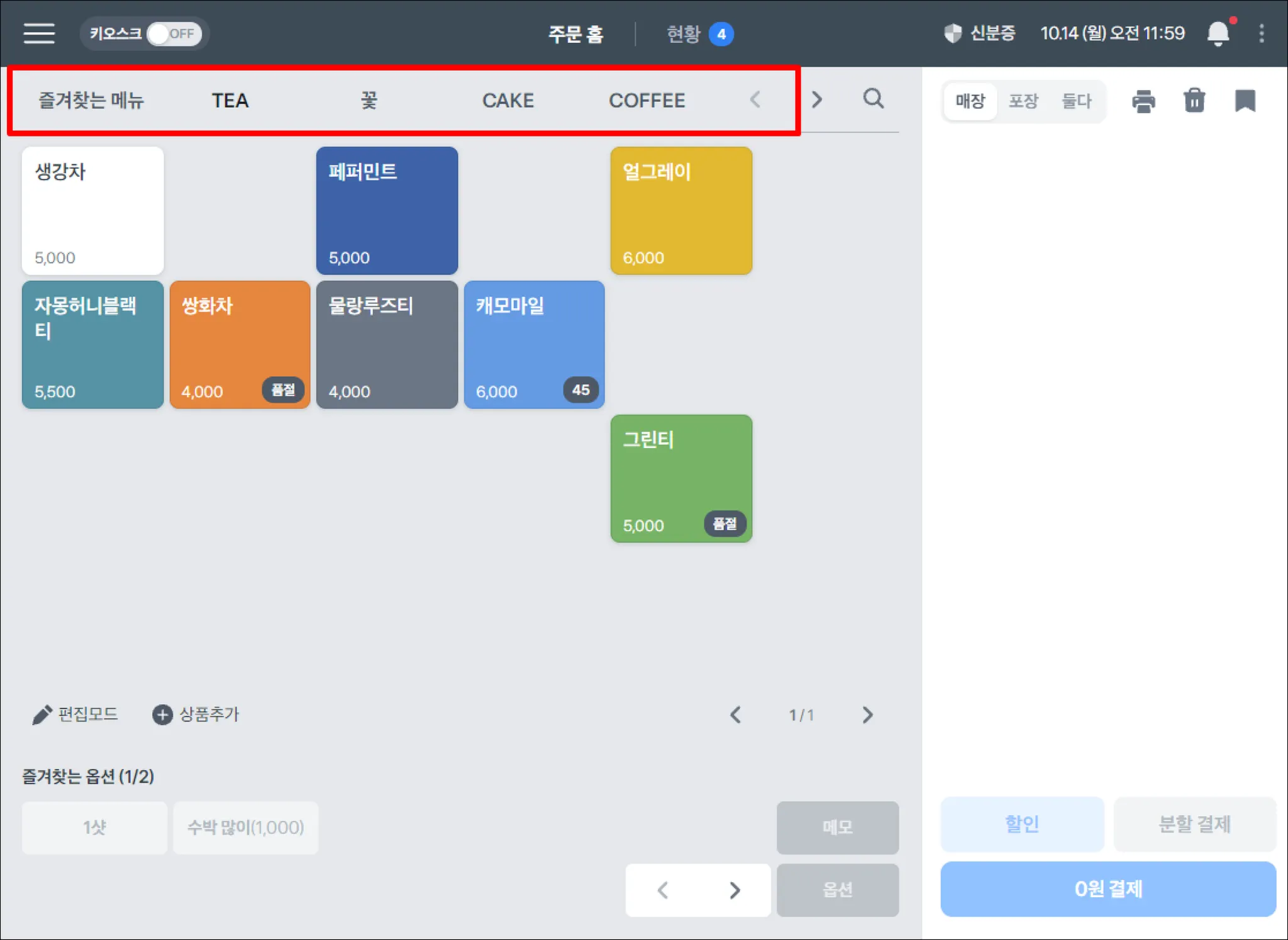Click the 신분증 shield icon

pos(953,33)
